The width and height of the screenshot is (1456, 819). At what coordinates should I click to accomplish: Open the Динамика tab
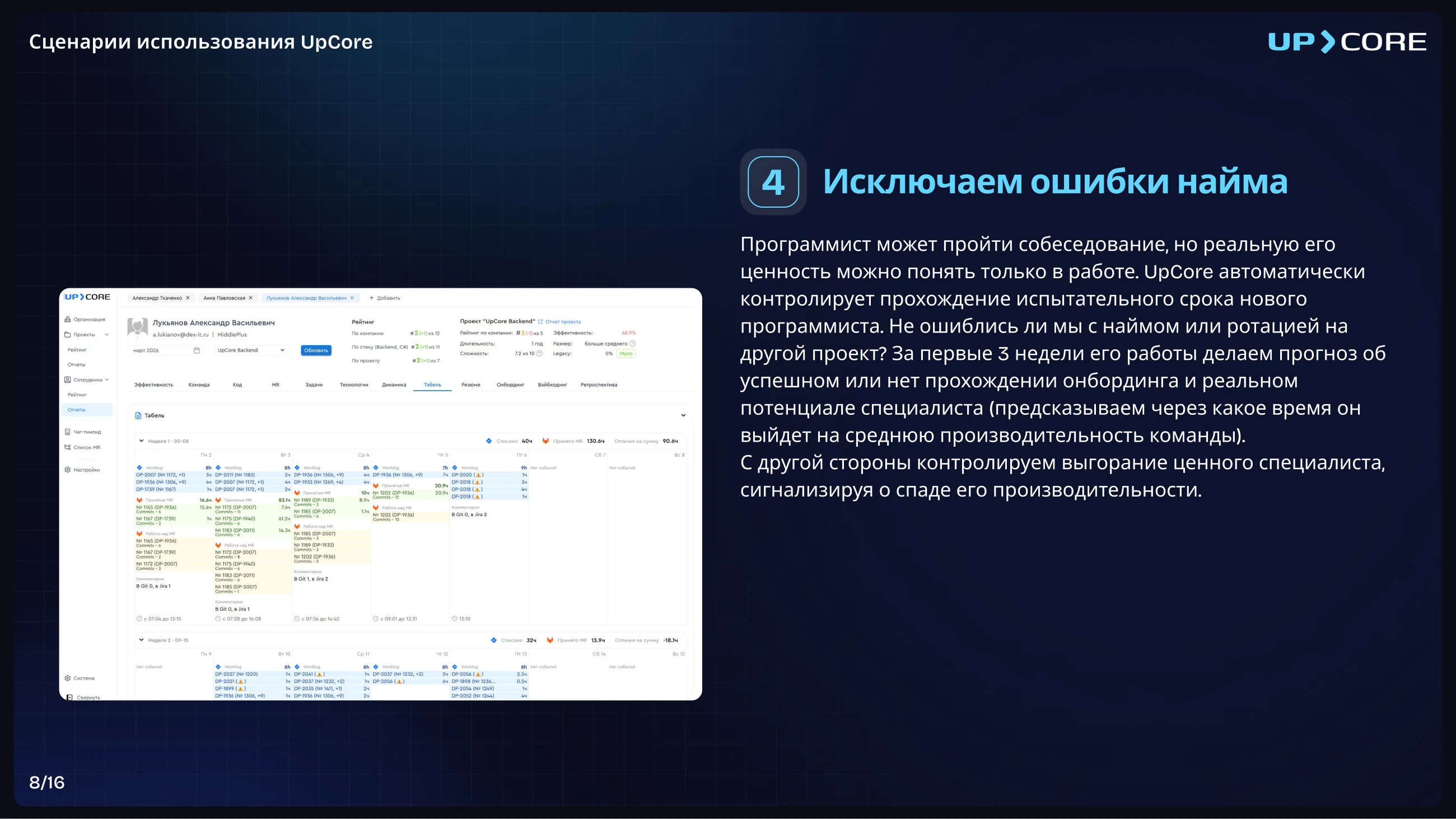pos(394,385)
